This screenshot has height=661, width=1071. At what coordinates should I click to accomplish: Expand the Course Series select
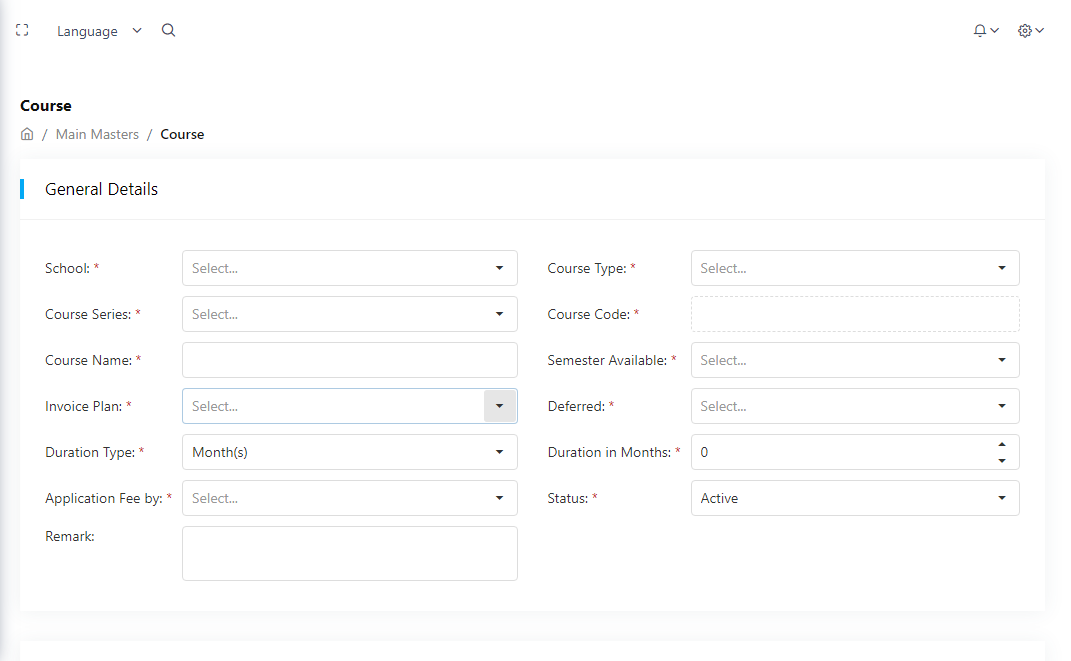pos(350,314)
